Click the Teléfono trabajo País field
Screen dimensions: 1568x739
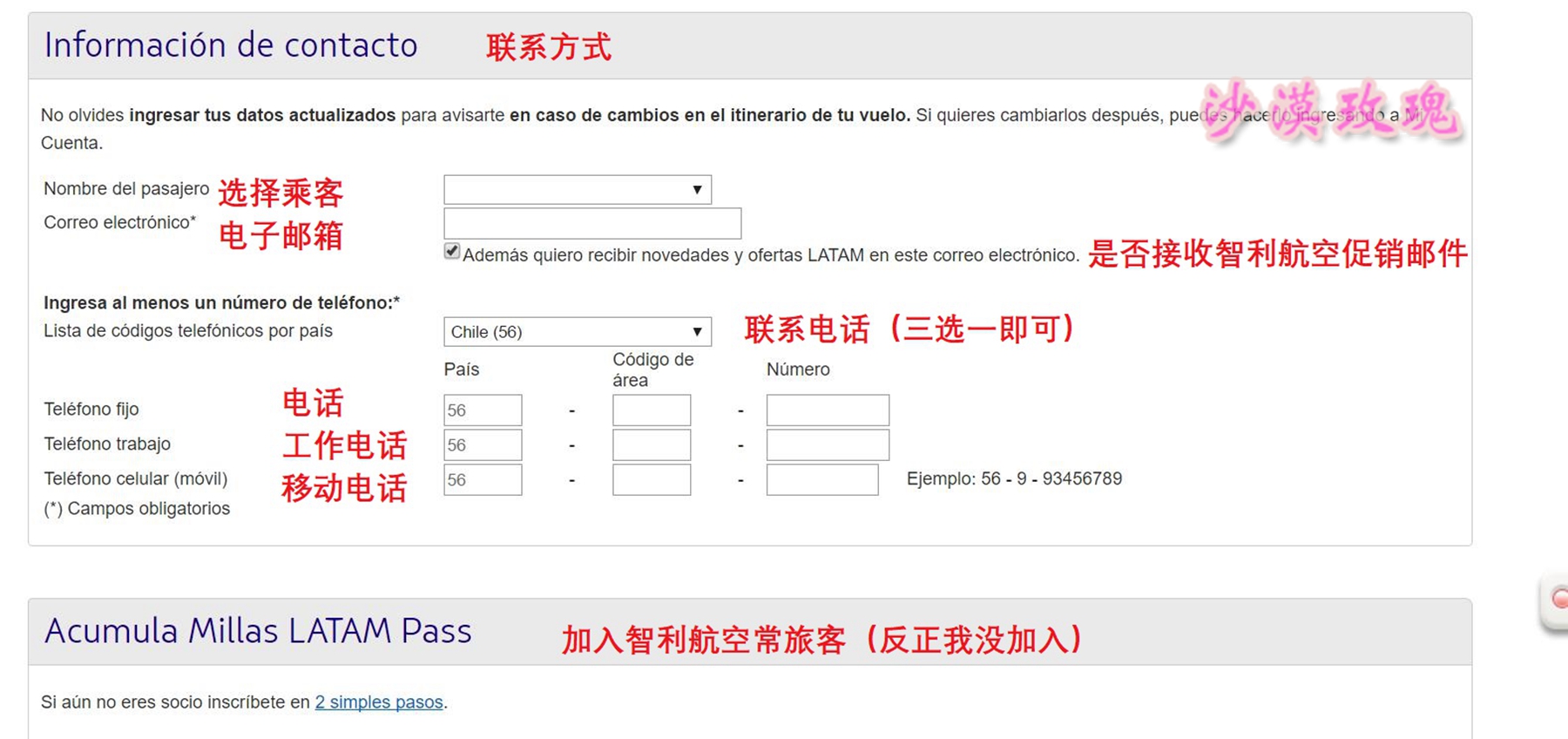point(483,445)
